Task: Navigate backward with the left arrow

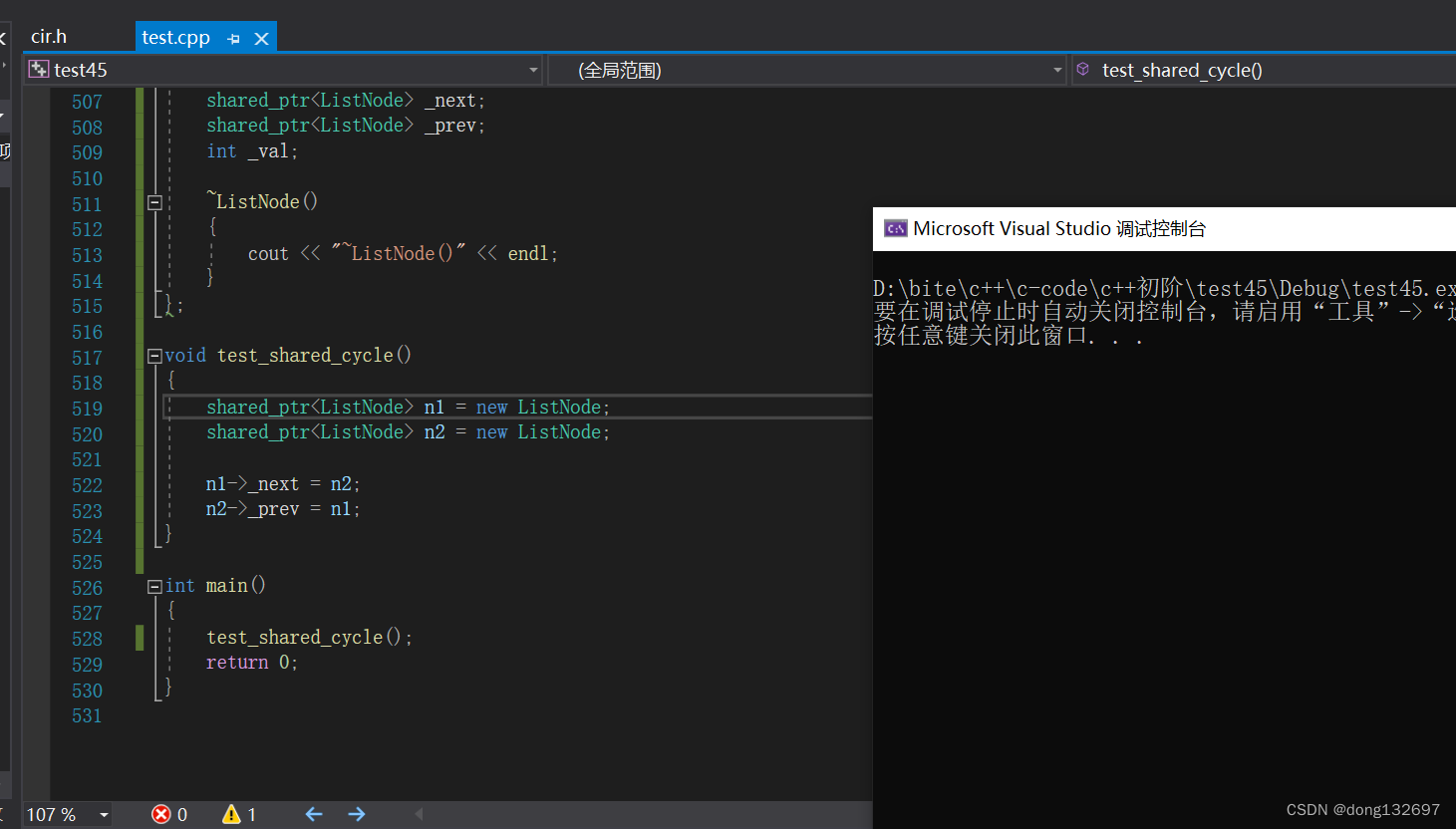Action: tap(314, 814)
